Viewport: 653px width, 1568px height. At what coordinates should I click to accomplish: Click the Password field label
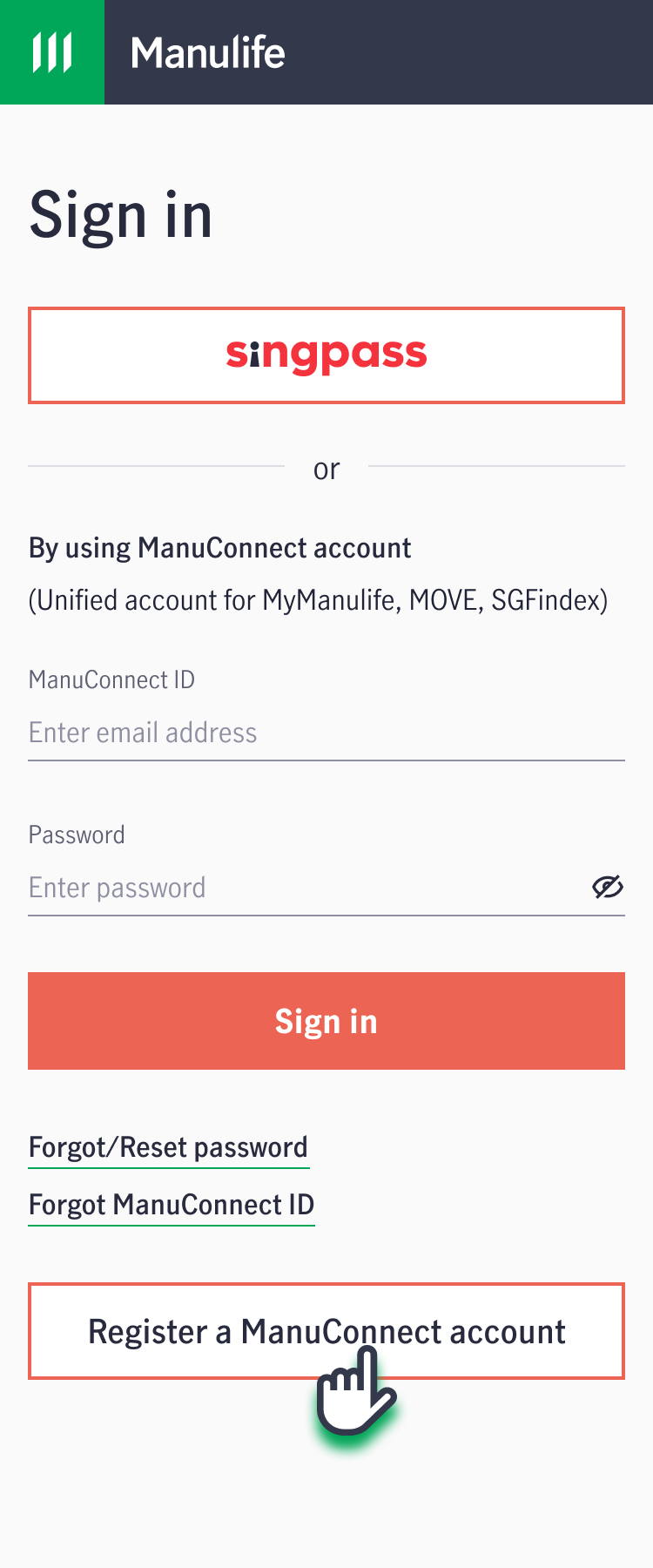coord(77,835)
